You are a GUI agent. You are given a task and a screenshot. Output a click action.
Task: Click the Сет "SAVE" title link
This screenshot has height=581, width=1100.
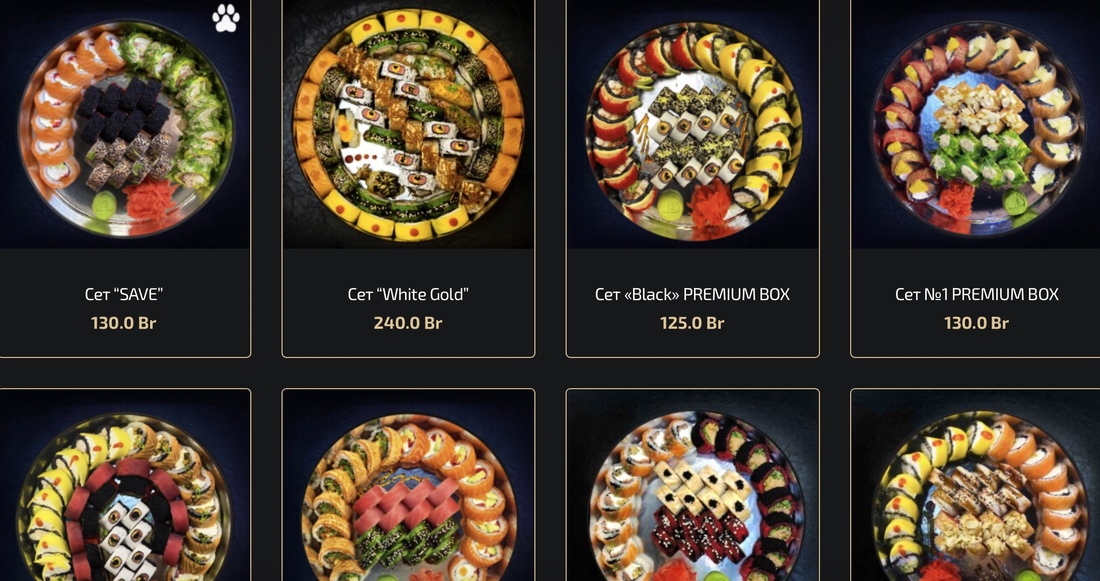tap(123, 294)
